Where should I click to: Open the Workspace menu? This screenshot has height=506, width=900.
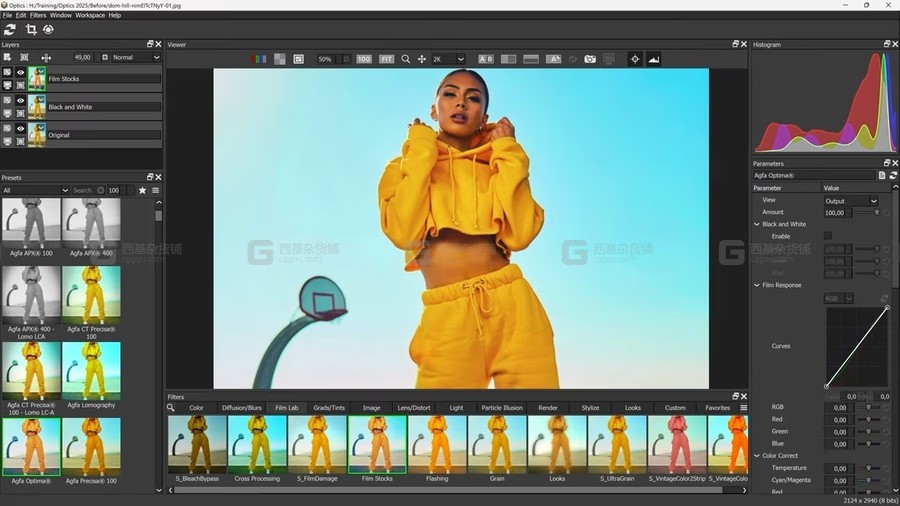tap(90, 15)
